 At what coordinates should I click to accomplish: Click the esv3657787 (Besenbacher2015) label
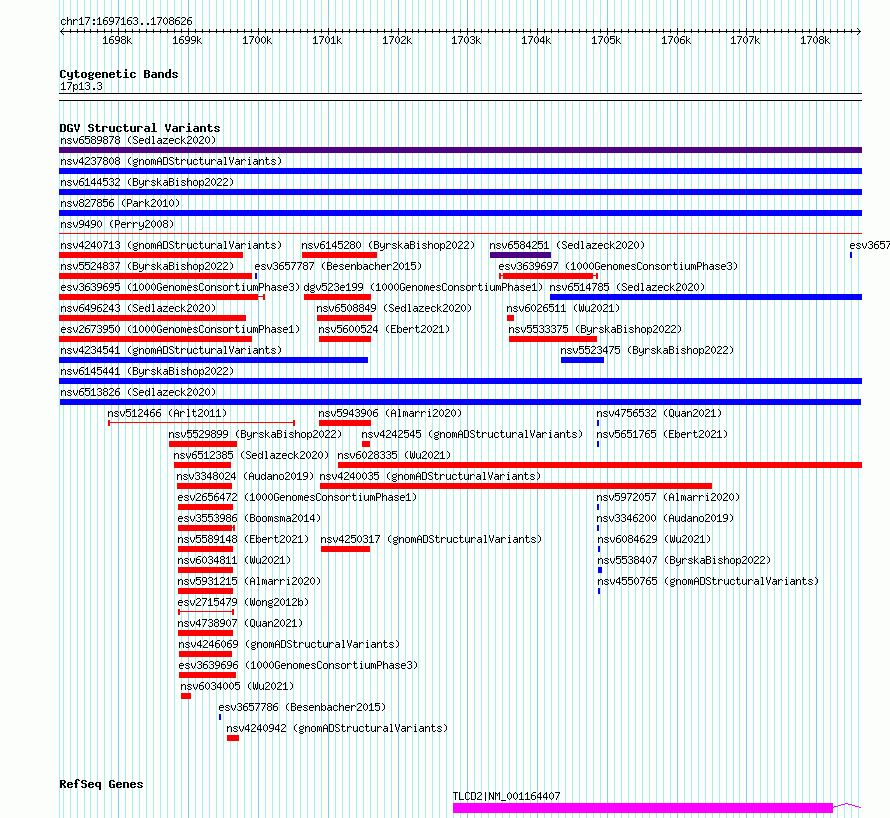pyautogui.click(x=338, y=266)
